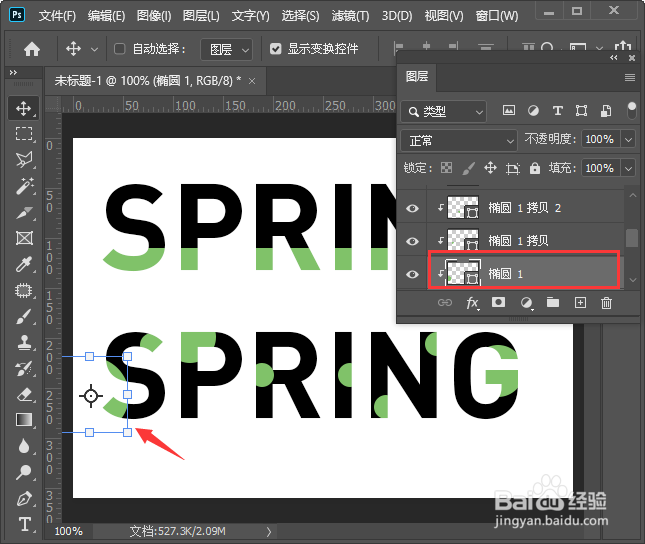Select the Crop tool

[x=23, y=212]
